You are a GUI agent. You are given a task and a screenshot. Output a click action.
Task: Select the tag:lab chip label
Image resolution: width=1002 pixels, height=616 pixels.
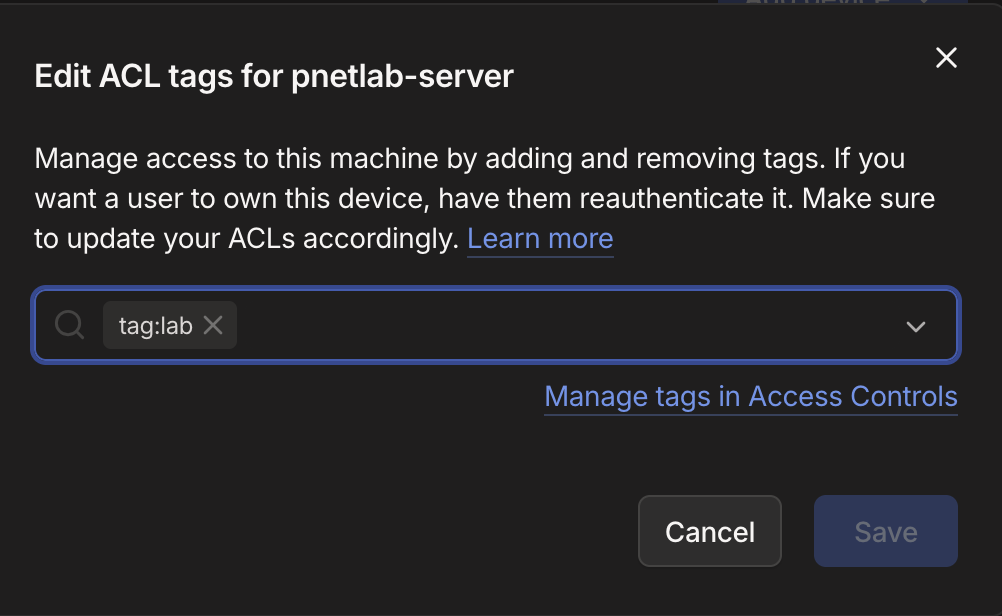(x=155, y=326)
